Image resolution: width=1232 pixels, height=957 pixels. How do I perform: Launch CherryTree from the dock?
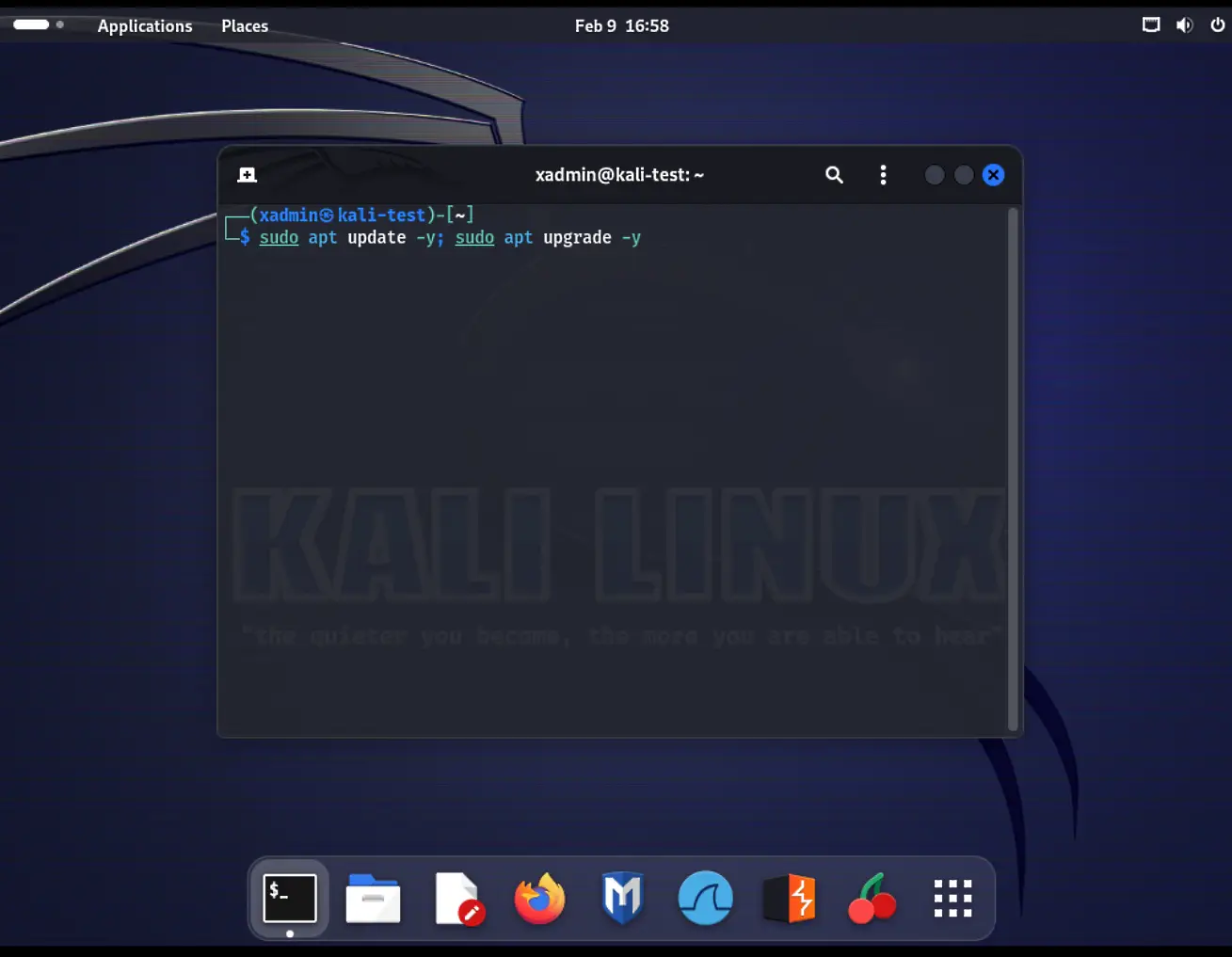[872, 899]
